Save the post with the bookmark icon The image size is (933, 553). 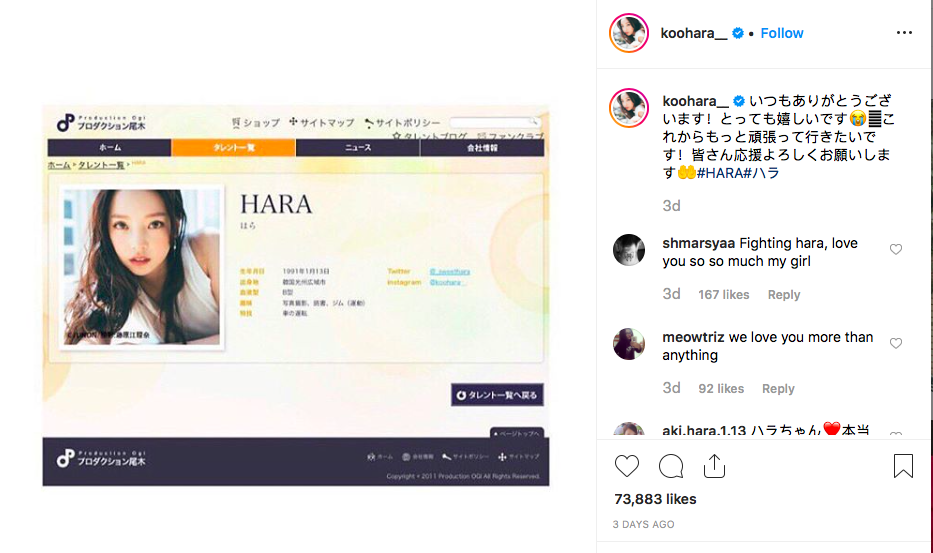pyautogui.click(x=903, y=466)
